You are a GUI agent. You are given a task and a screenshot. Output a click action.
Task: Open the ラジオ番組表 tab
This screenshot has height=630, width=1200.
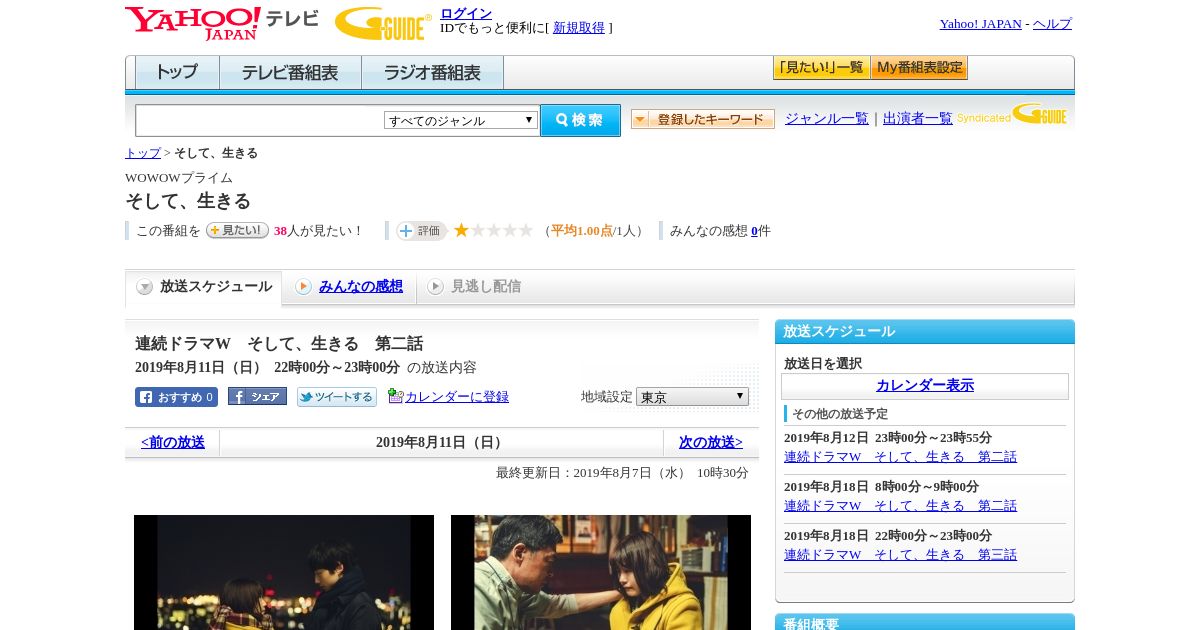coord(432,72)
